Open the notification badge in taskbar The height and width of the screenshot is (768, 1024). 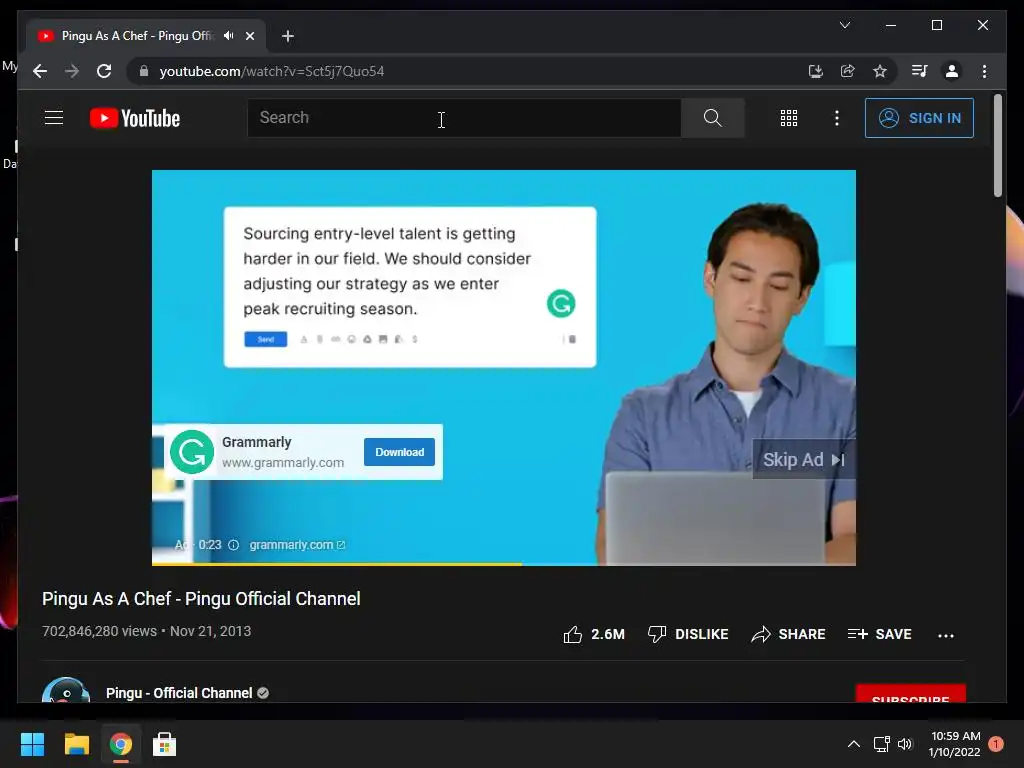(x=995, y=743)
